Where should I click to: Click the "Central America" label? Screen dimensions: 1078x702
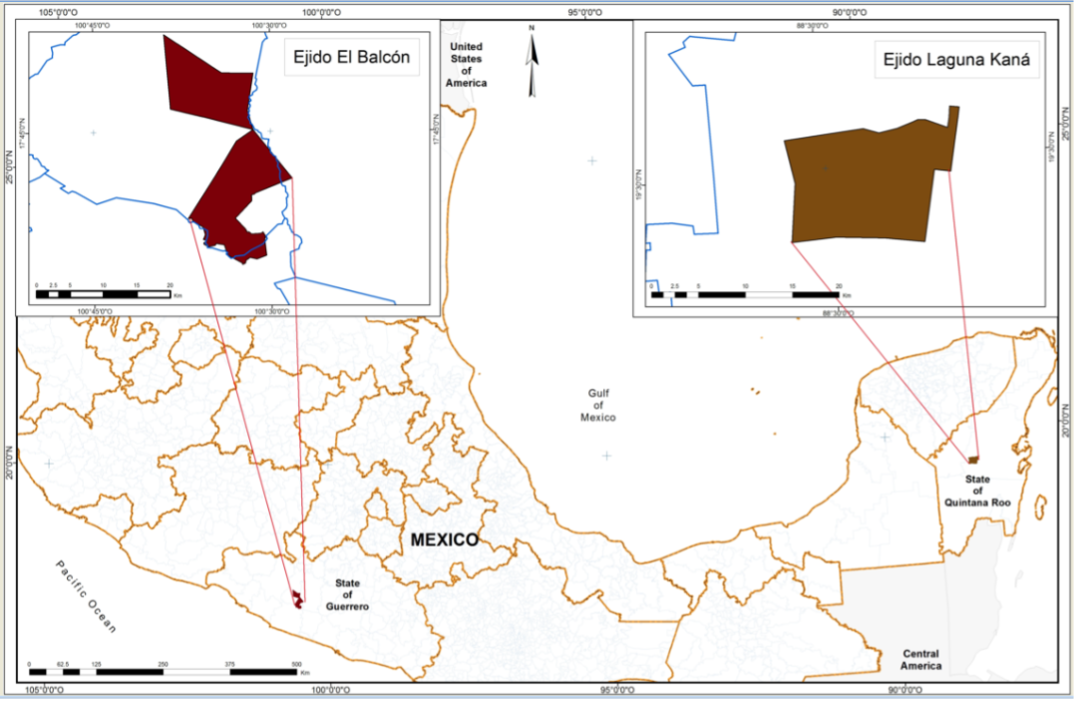(x=919, y=660)
